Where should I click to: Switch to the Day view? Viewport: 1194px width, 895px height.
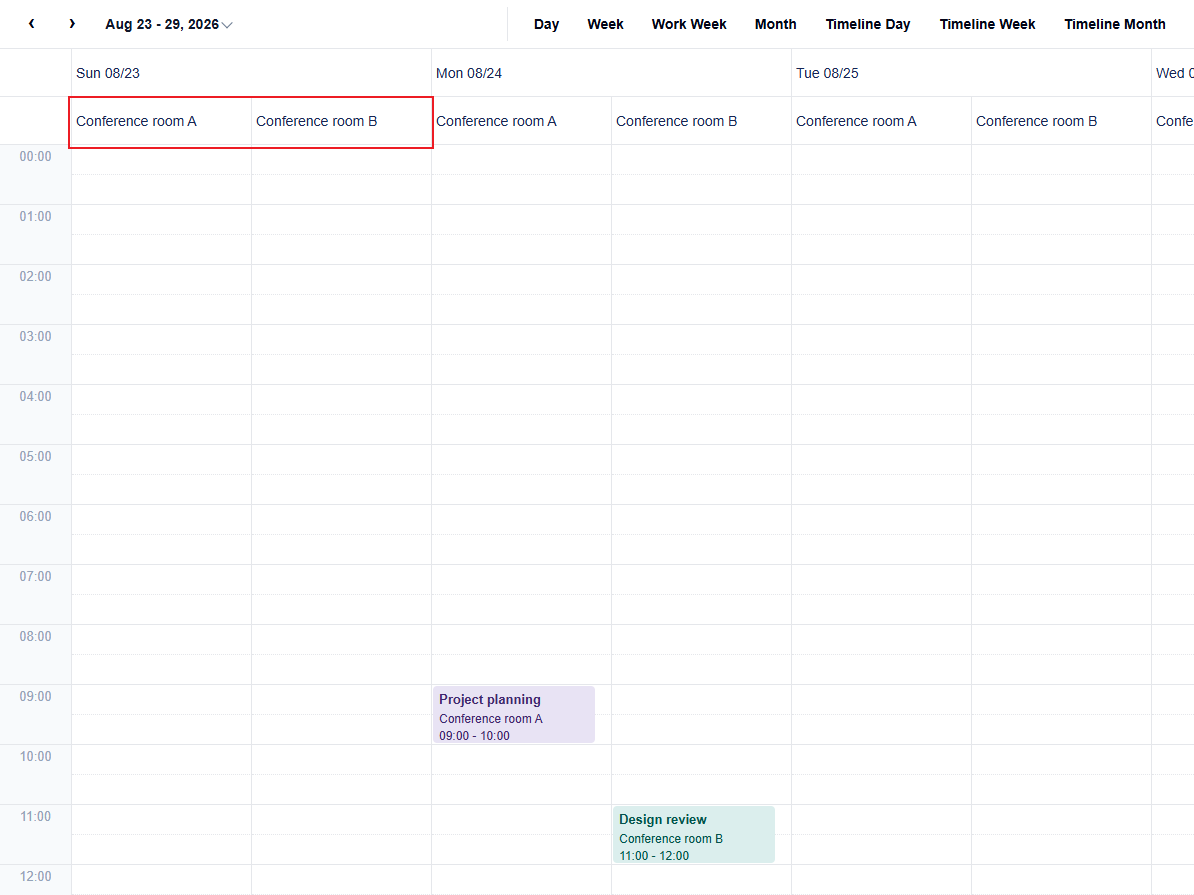pos(546,24)
